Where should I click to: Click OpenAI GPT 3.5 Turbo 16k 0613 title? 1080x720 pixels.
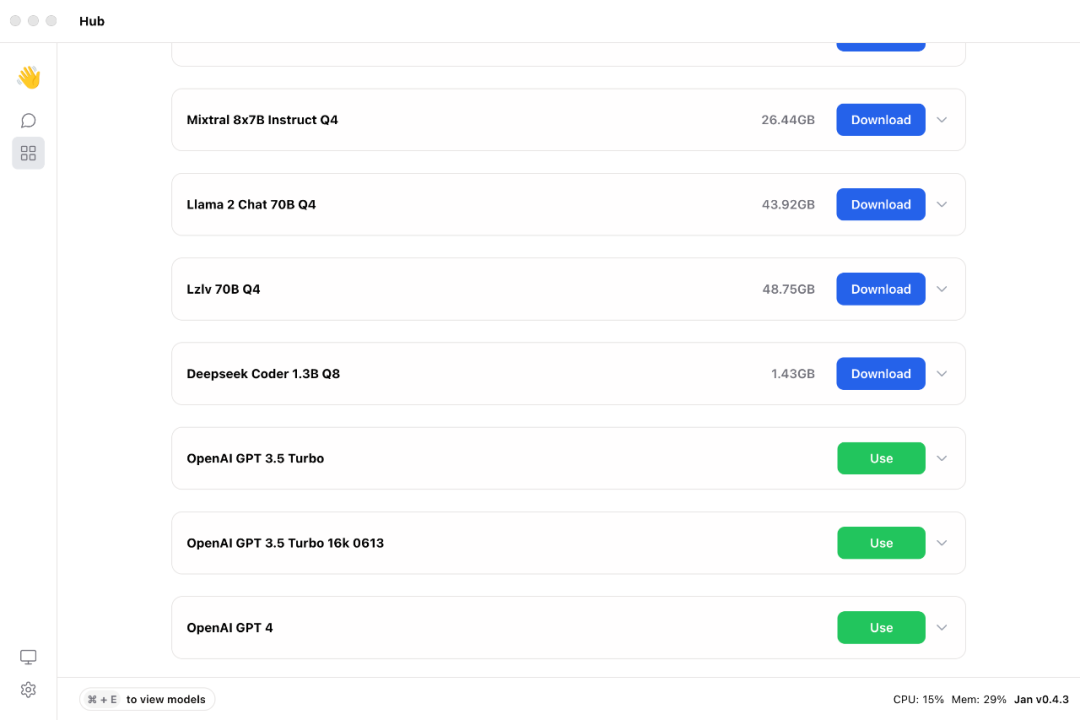pos(285,543)
